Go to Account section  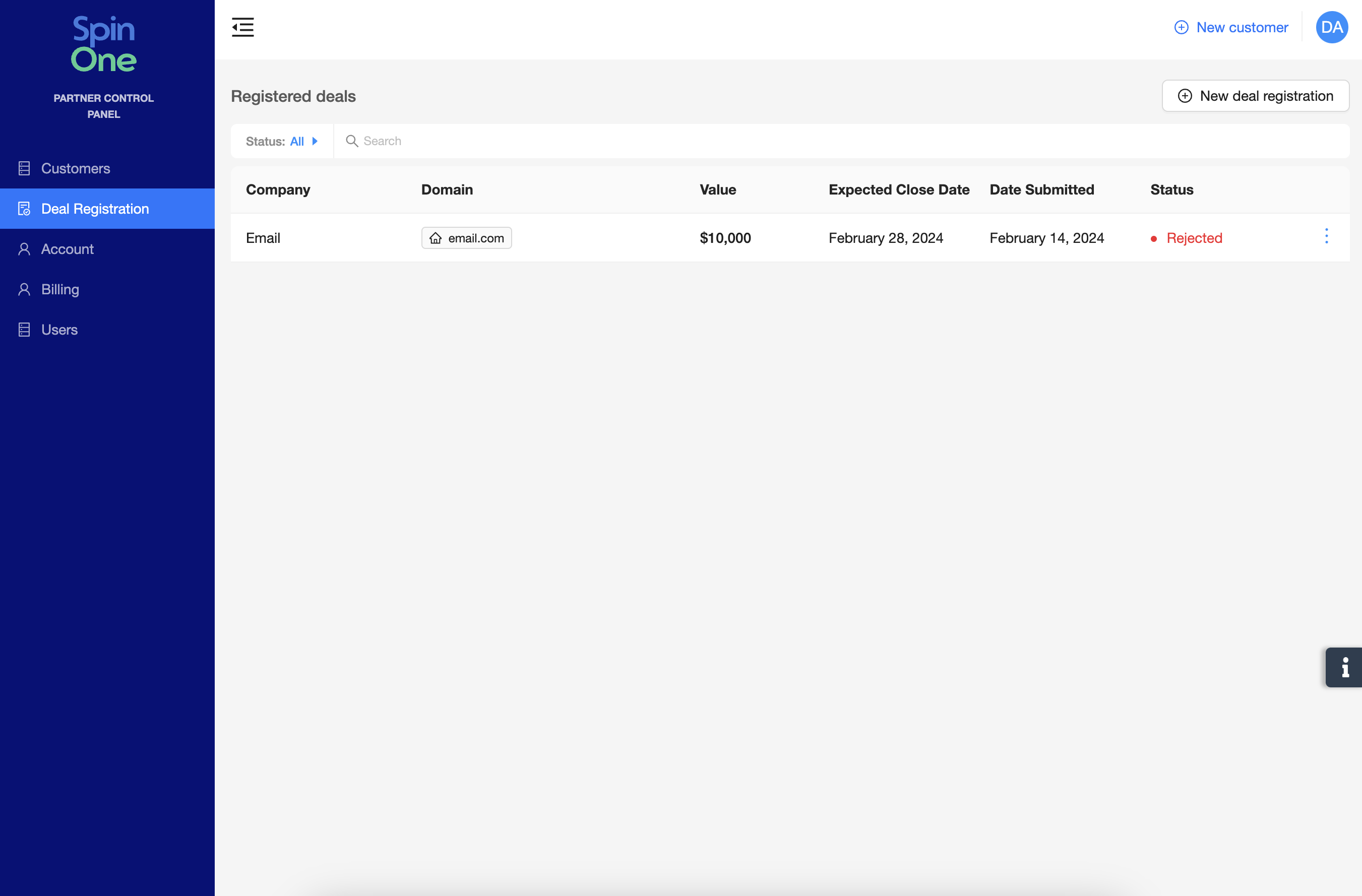[68, 249]
